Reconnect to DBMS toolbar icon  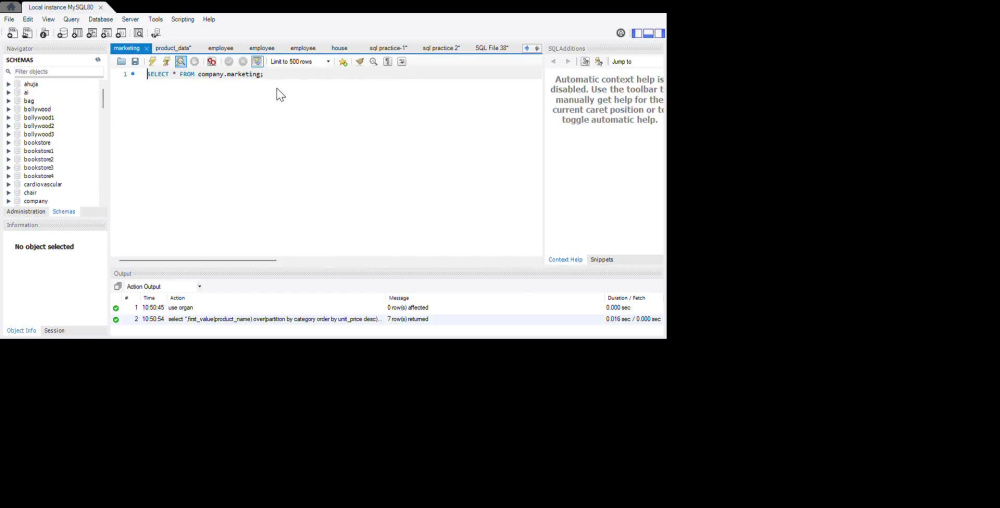(156, 33)
